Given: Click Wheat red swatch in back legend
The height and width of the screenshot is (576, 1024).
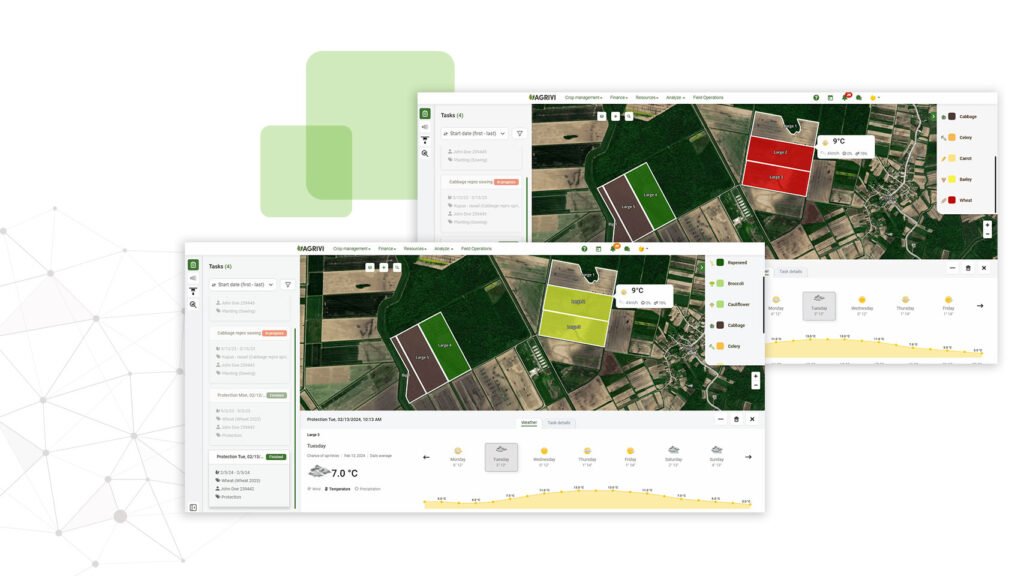Looking at the screenshot, I should pos(952,200).
